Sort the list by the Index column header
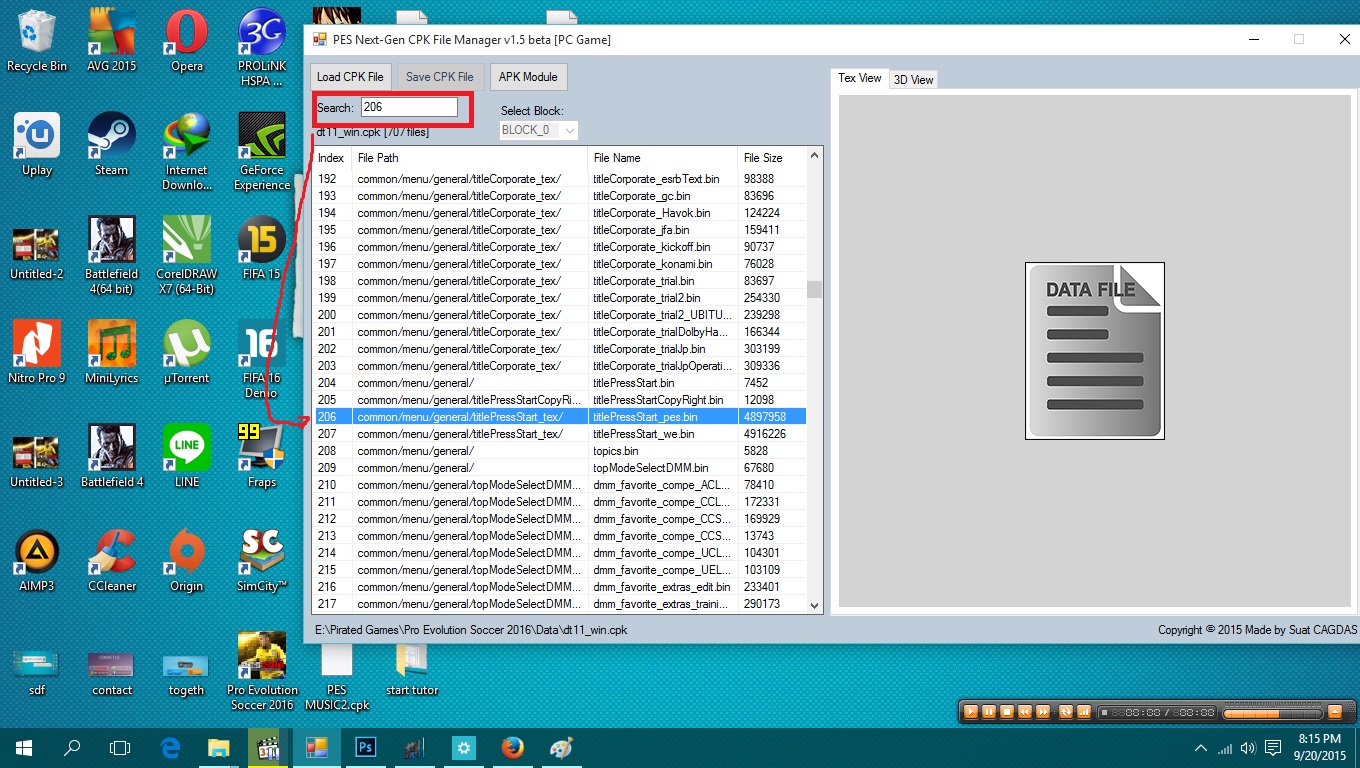This screenshot has height=768, width=1360. point(332,158)
